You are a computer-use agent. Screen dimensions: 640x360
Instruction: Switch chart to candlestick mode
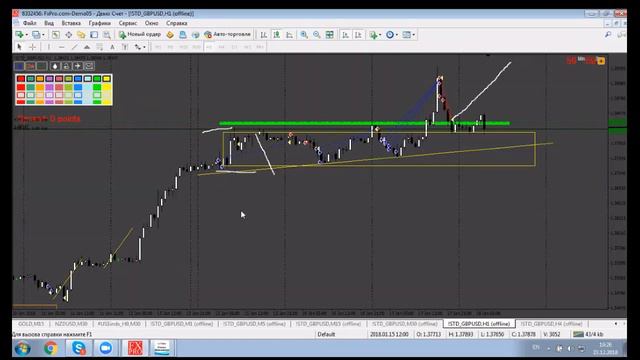[x=277, y=35]
